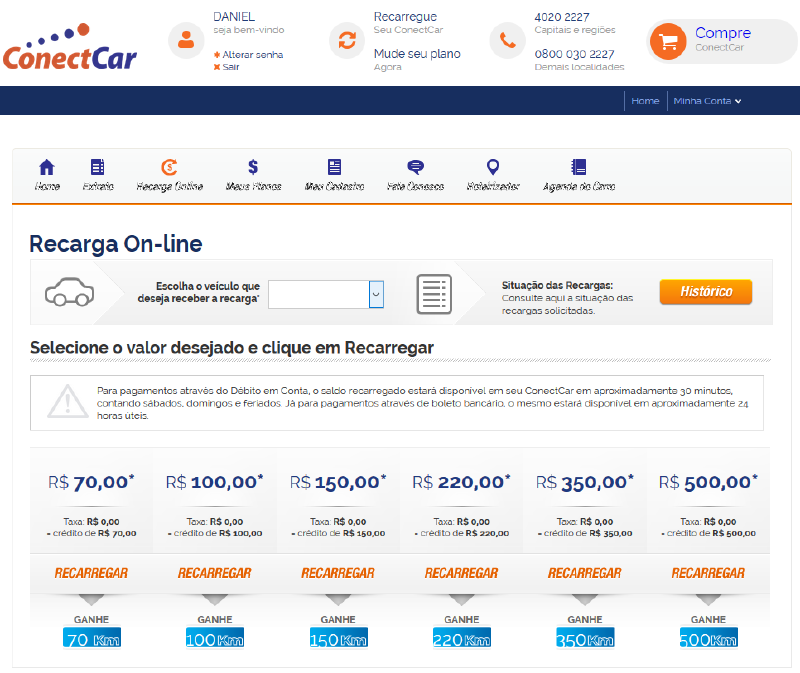Screen dimensions: 800x673
Task: Click the ConectCar logo
Action: tap(69, 47)
